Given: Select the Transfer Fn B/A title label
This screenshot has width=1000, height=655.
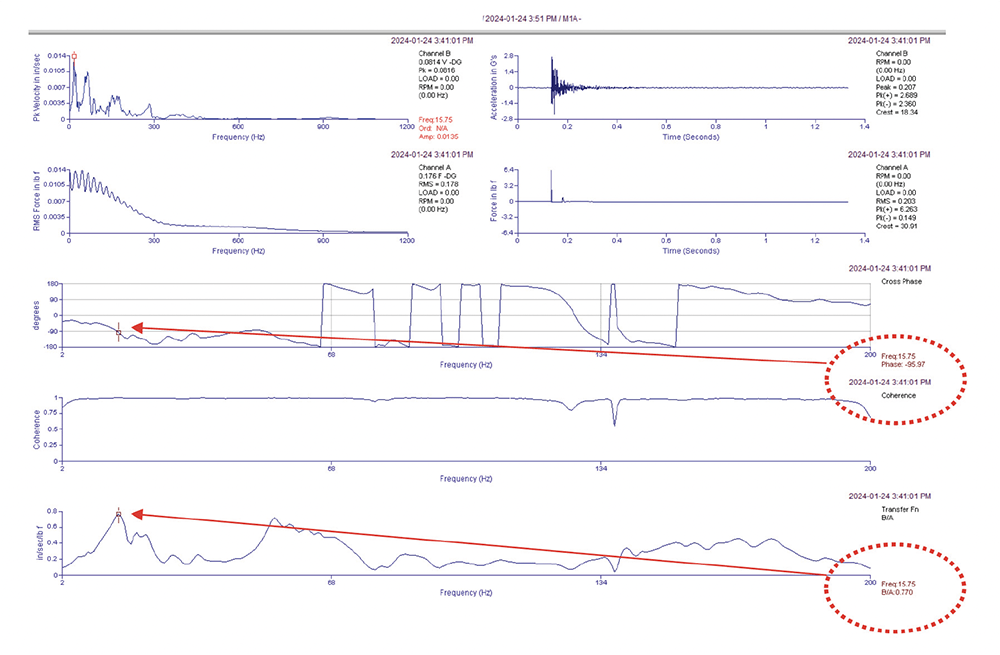Looking at the screenshot, I should point(897,513).
